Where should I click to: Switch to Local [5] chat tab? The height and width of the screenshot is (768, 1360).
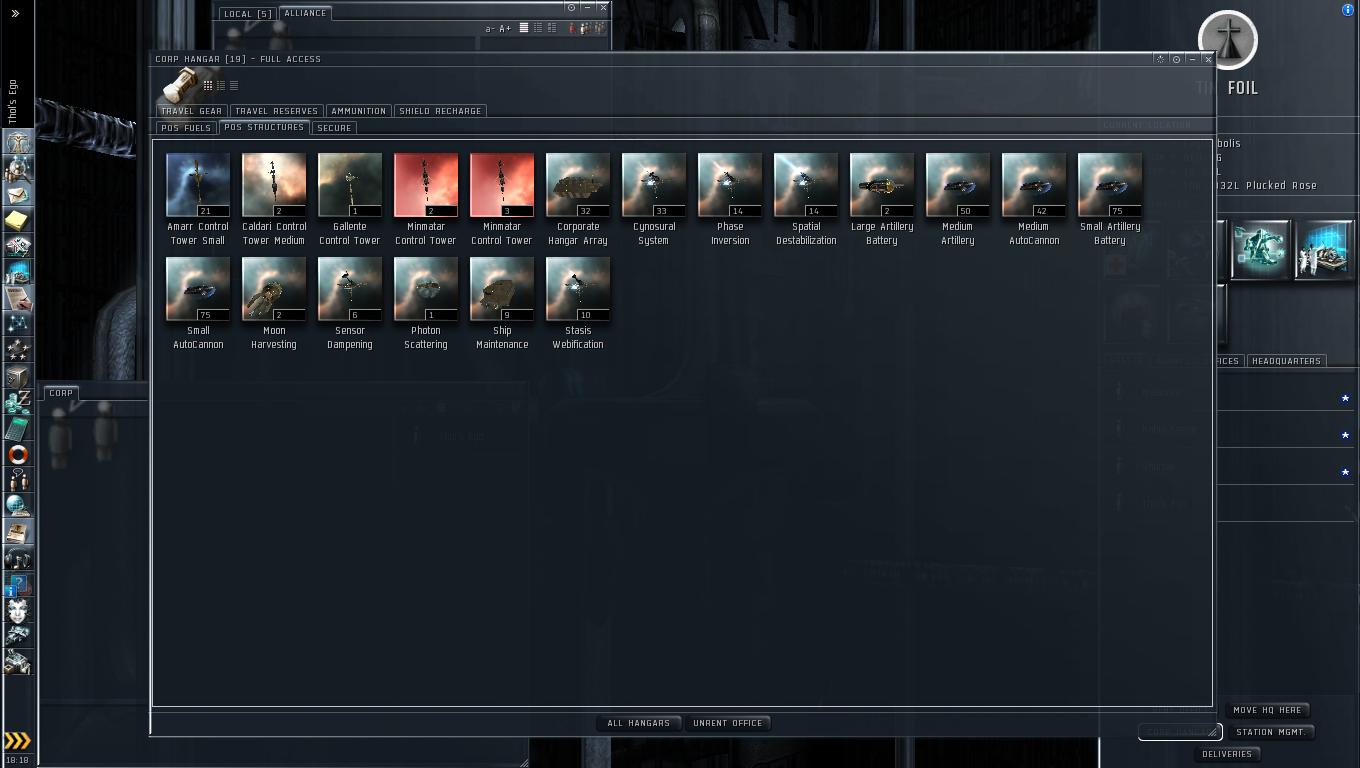248,14
